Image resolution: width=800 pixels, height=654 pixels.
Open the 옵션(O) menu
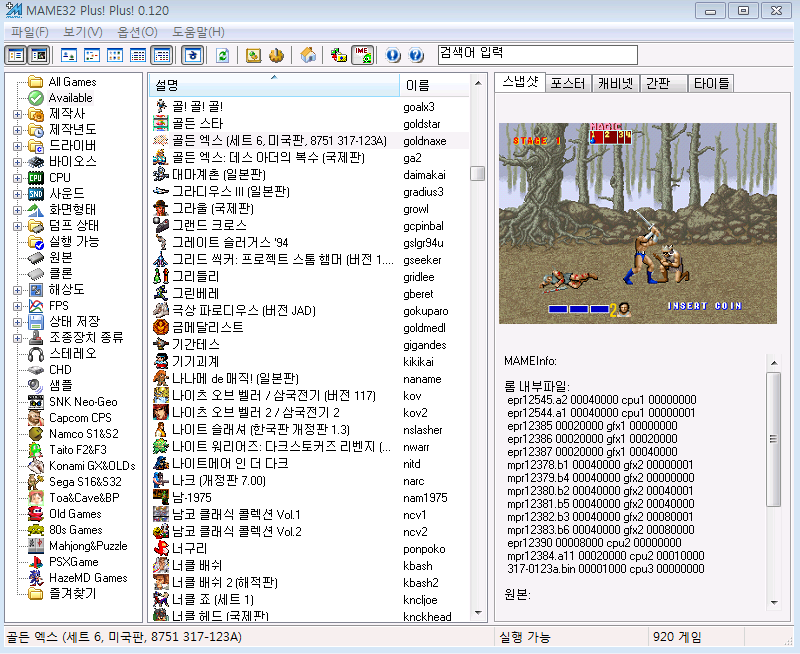point(137,32)
